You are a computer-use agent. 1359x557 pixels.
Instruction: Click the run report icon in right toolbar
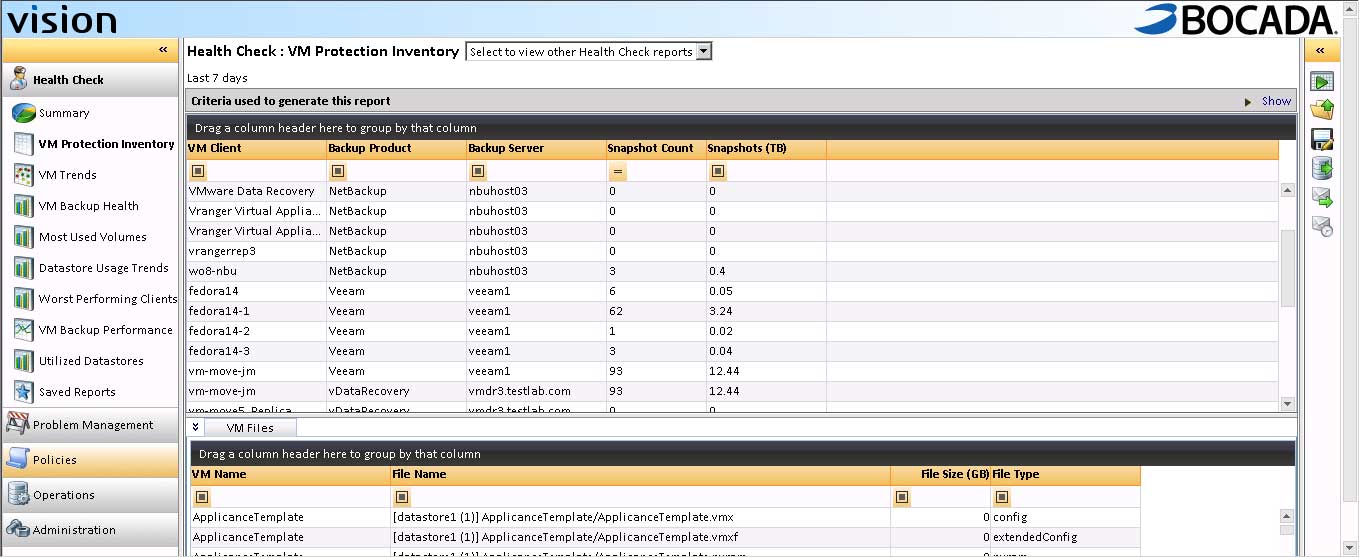(x=1322, y=82)
